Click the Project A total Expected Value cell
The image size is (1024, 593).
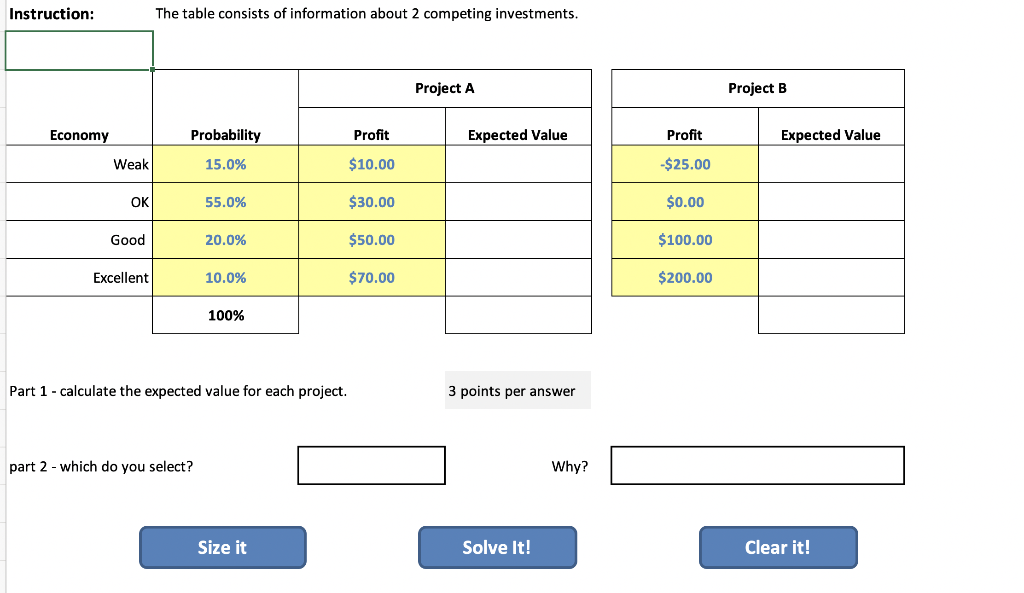tap(517, 315)
